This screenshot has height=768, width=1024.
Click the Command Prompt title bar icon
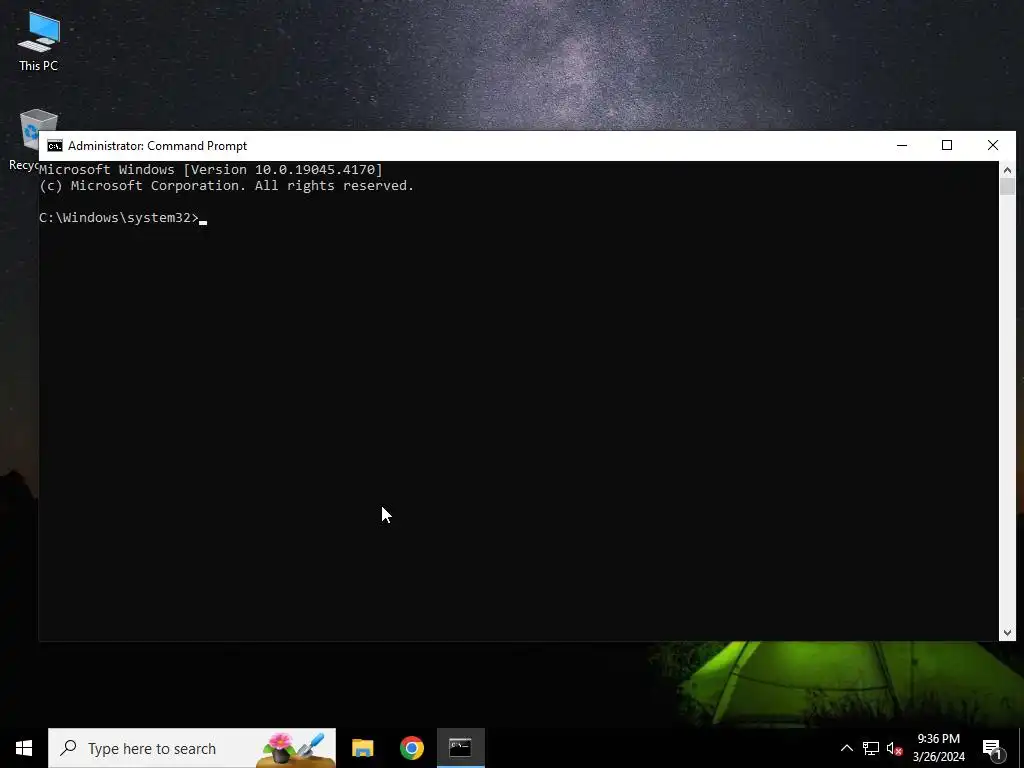coord(55,146)
